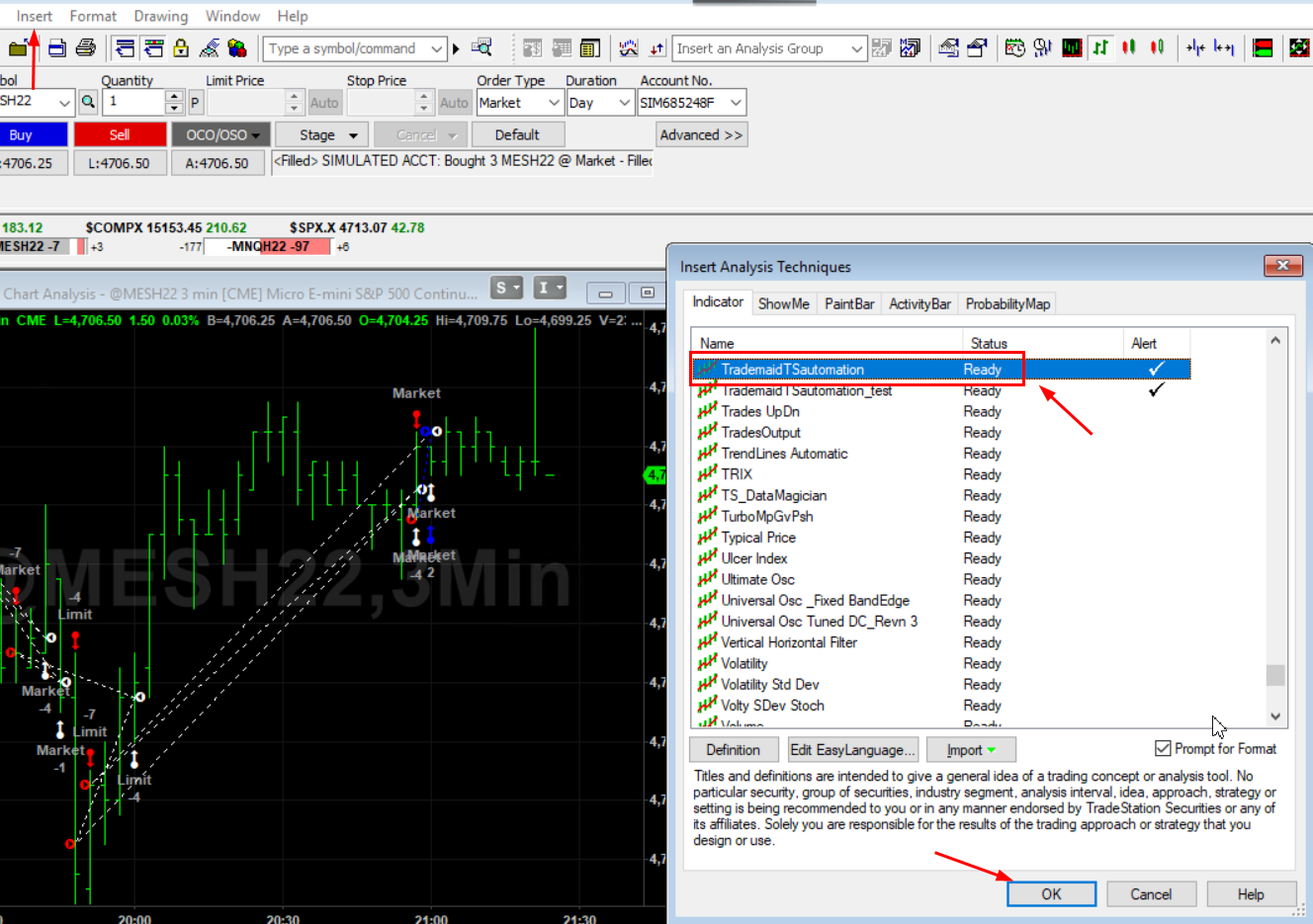Screen dimensions: 1313x924
Task: Switch to the PaintBar tab
Action: point(849,303)
